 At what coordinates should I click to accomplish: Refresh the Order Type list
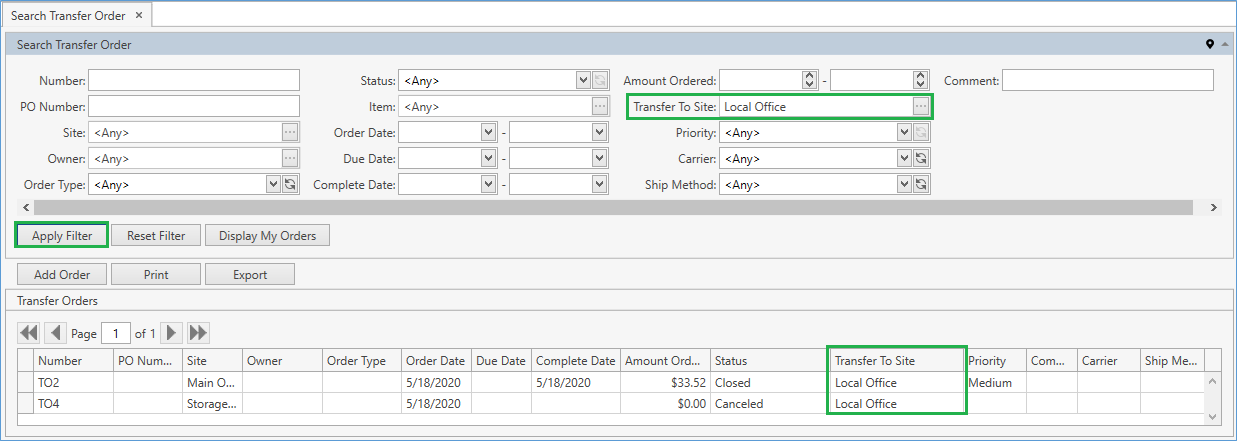(x=290, y=184)
